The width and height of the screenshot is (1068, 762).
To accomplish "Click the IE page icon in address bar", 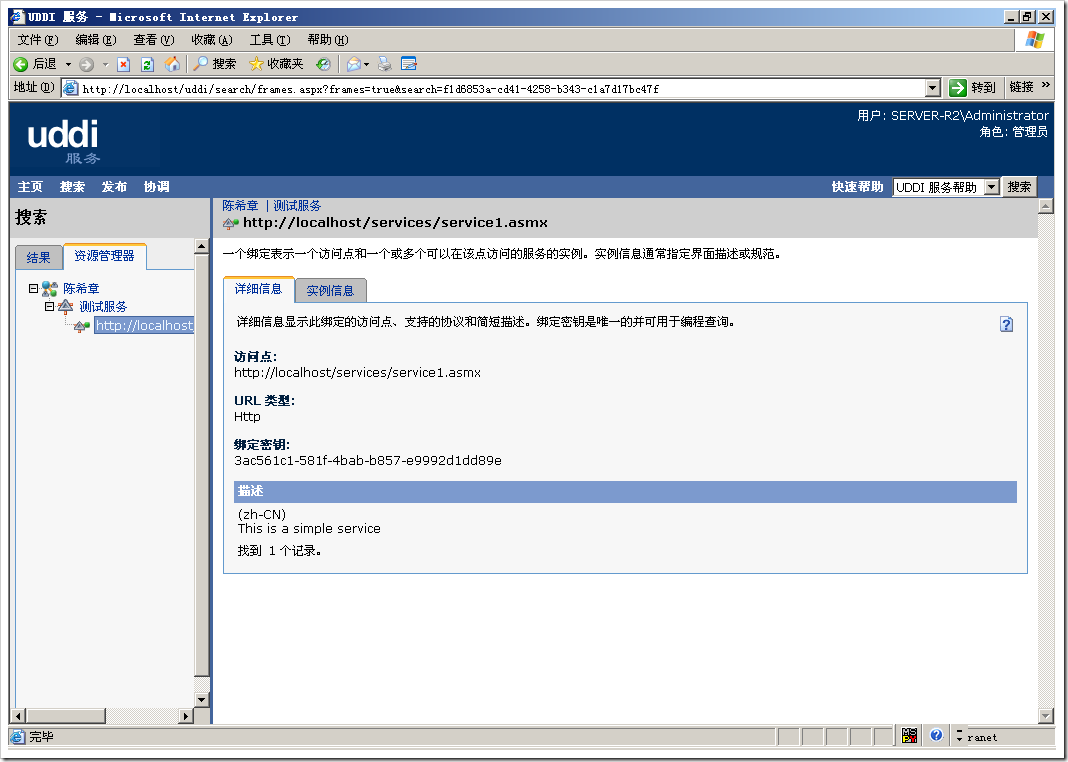I will [70, 88].
